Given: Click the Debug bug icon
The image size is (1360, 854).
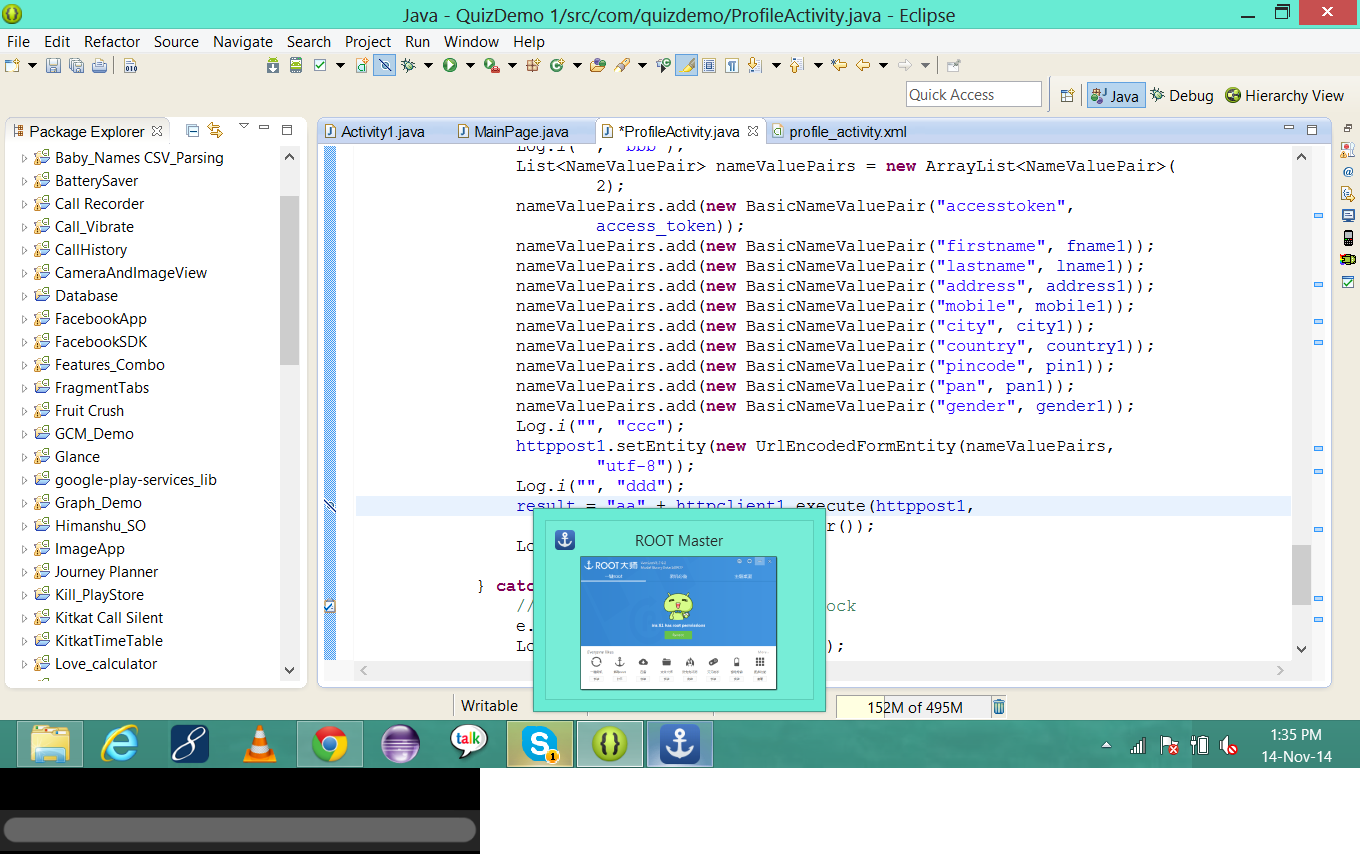Looking at the screenshot, I should [408, 65].
